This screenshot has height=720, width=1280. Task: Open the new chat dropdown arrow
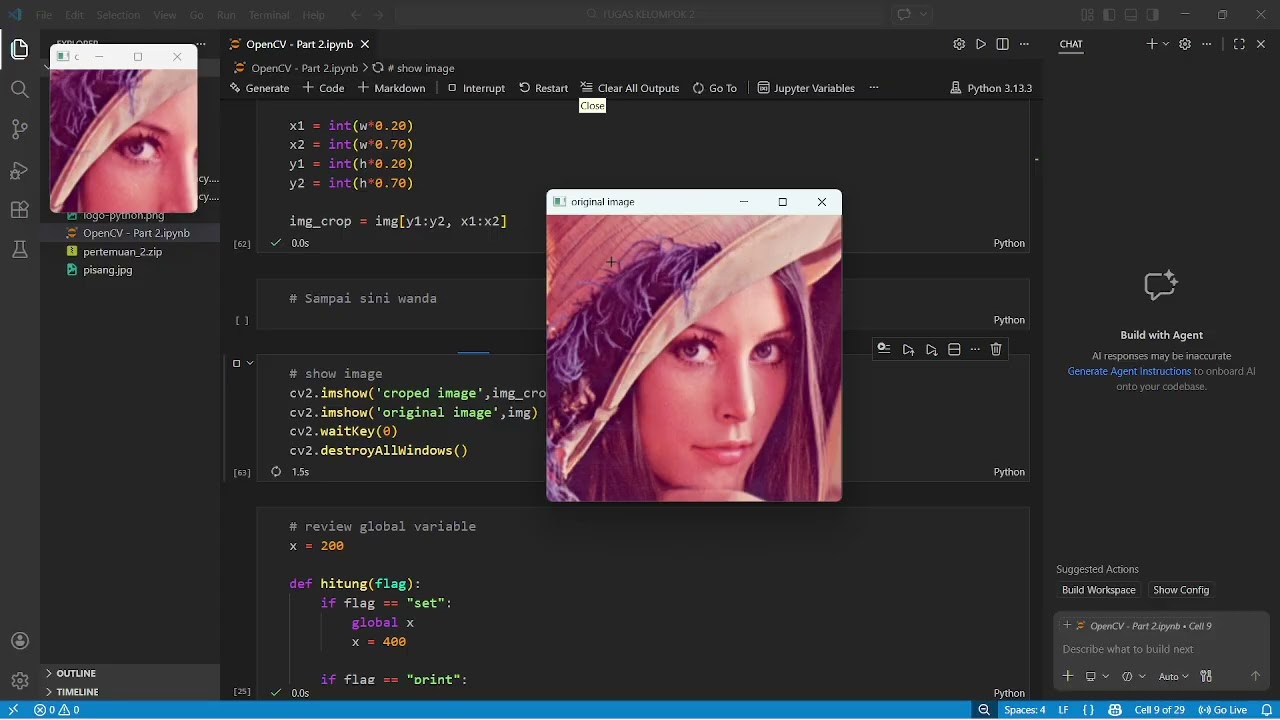(x=1166, y=44)
